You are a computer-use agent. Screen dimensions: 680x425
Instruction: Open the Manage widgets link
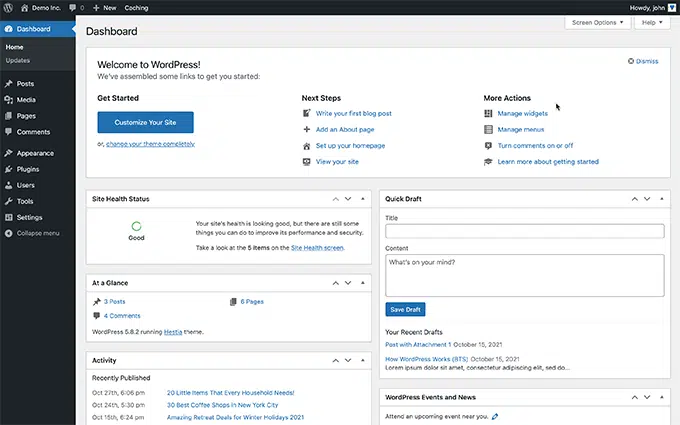522,114
